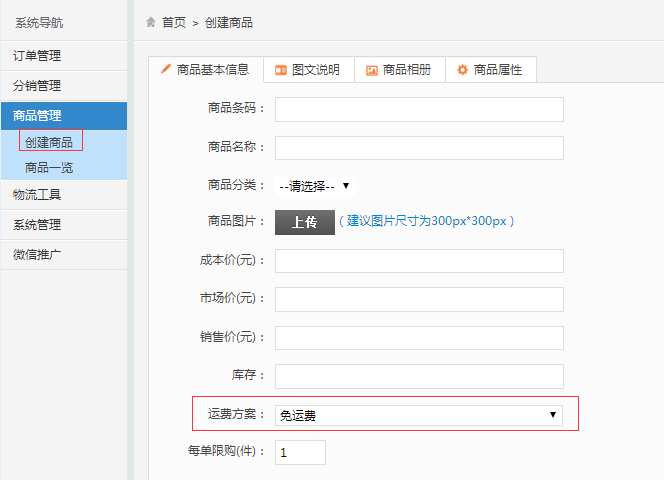This screenshot has height=480, width=664.
Task: Click the product album photo icon
Action: (372, 70)
